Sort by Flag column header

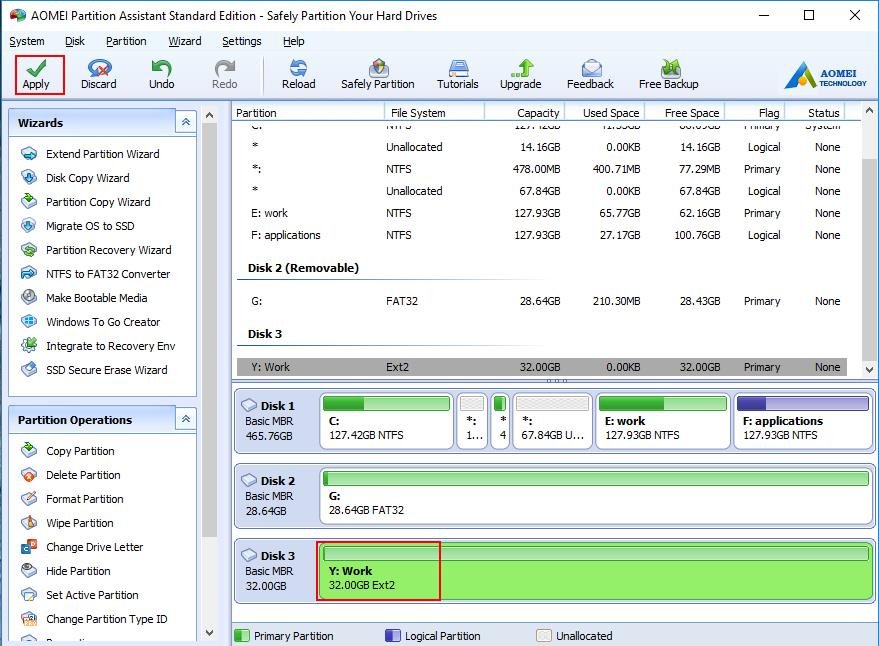coord(755,113)
